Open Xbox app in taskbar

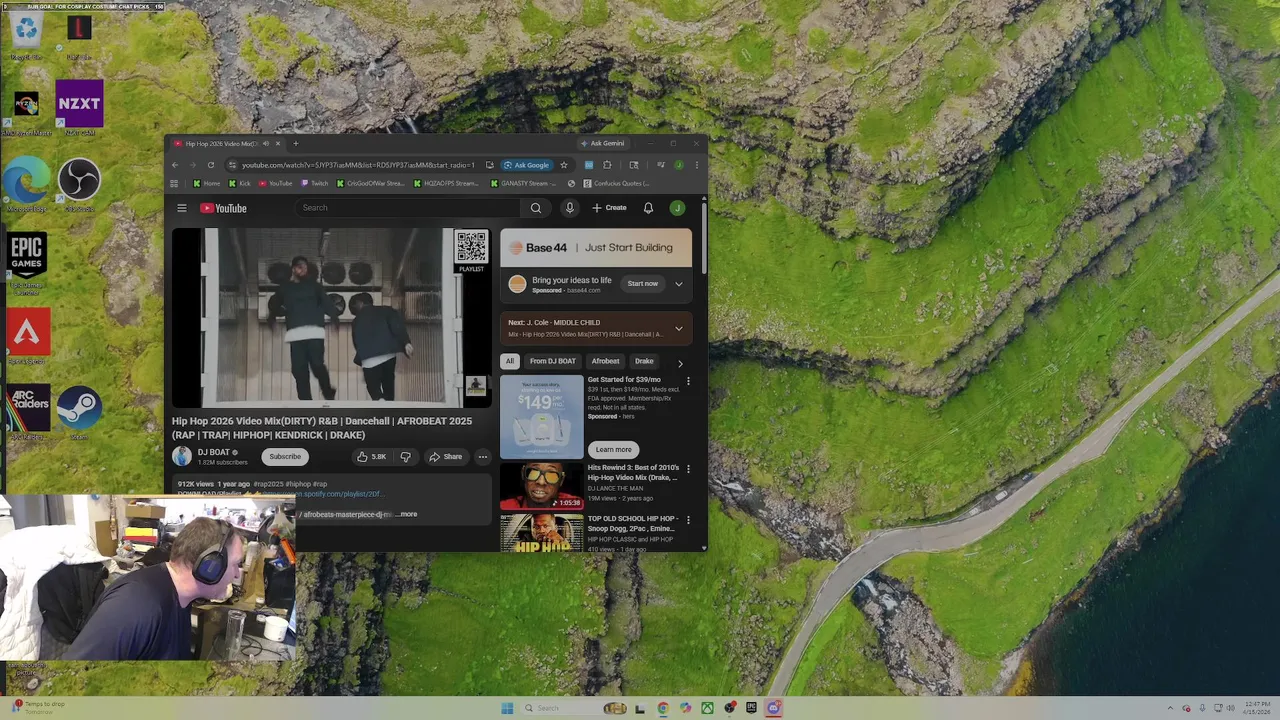(x=707, y=708)
